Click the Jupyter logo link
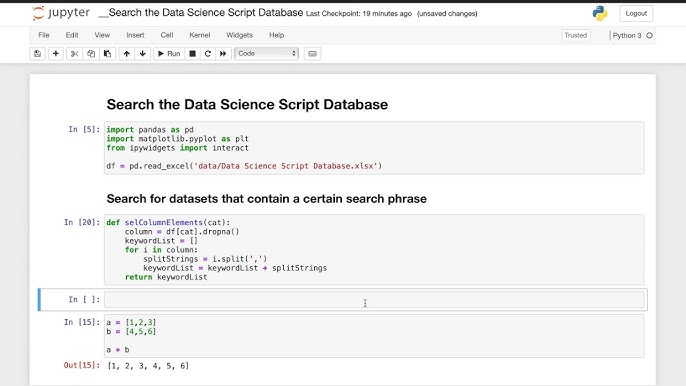The image size is (686, 386). 61,13
